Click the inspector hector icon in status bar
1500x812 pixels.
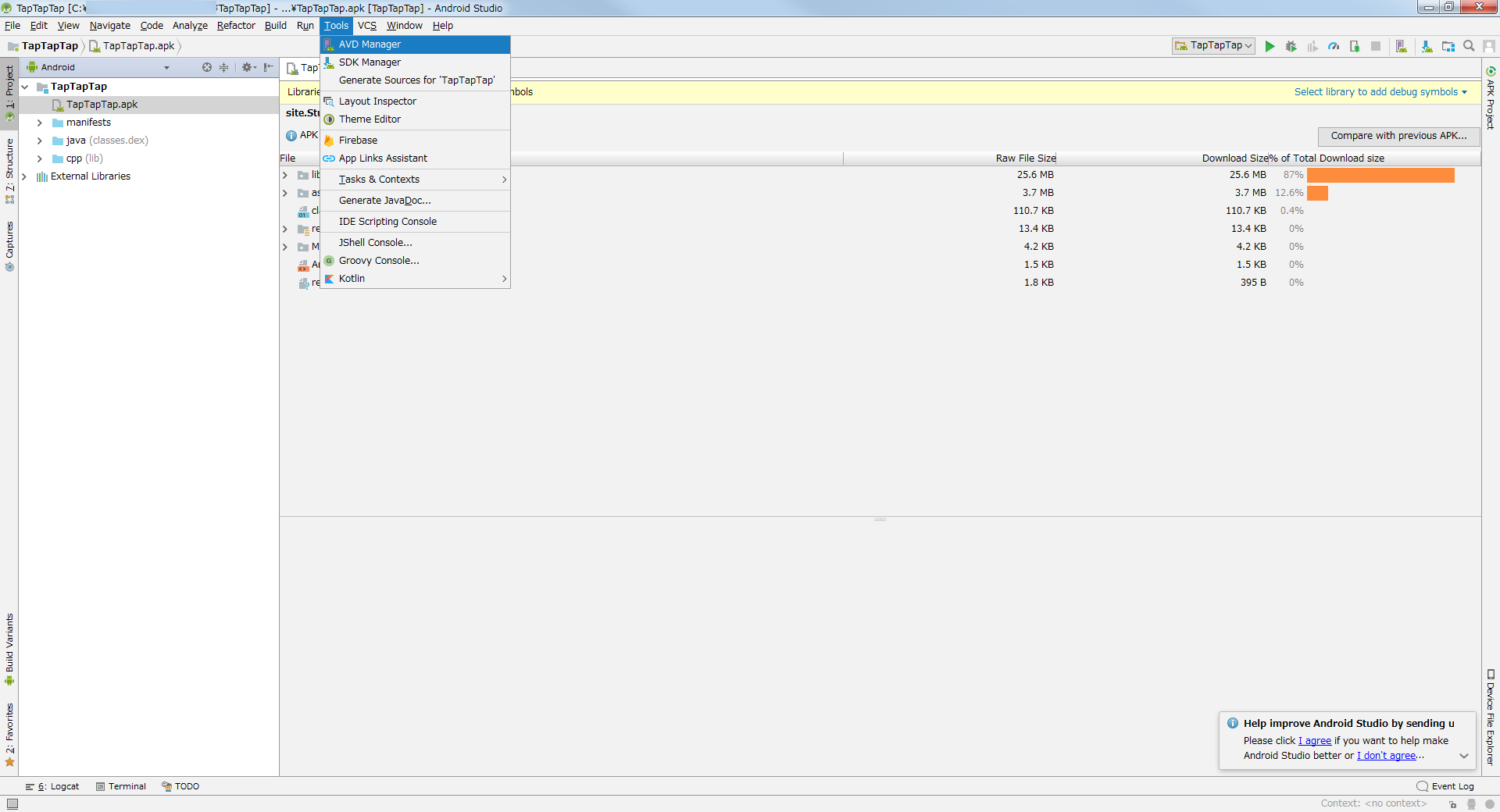(1471, 803)
